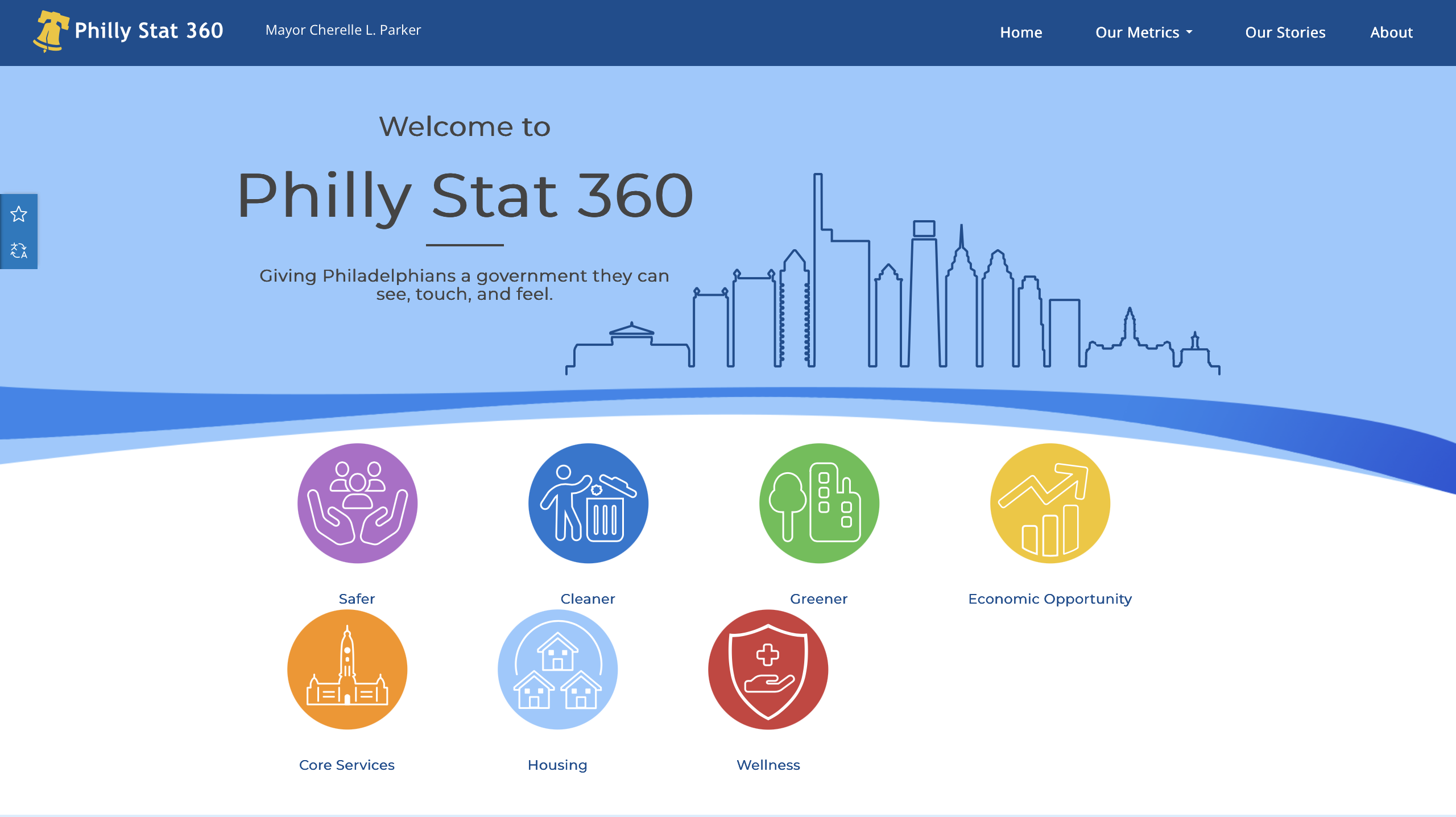The image size is (1456, 817).
Task: Open the green Greener tree and building icon
Action: [x=819, y=503]
